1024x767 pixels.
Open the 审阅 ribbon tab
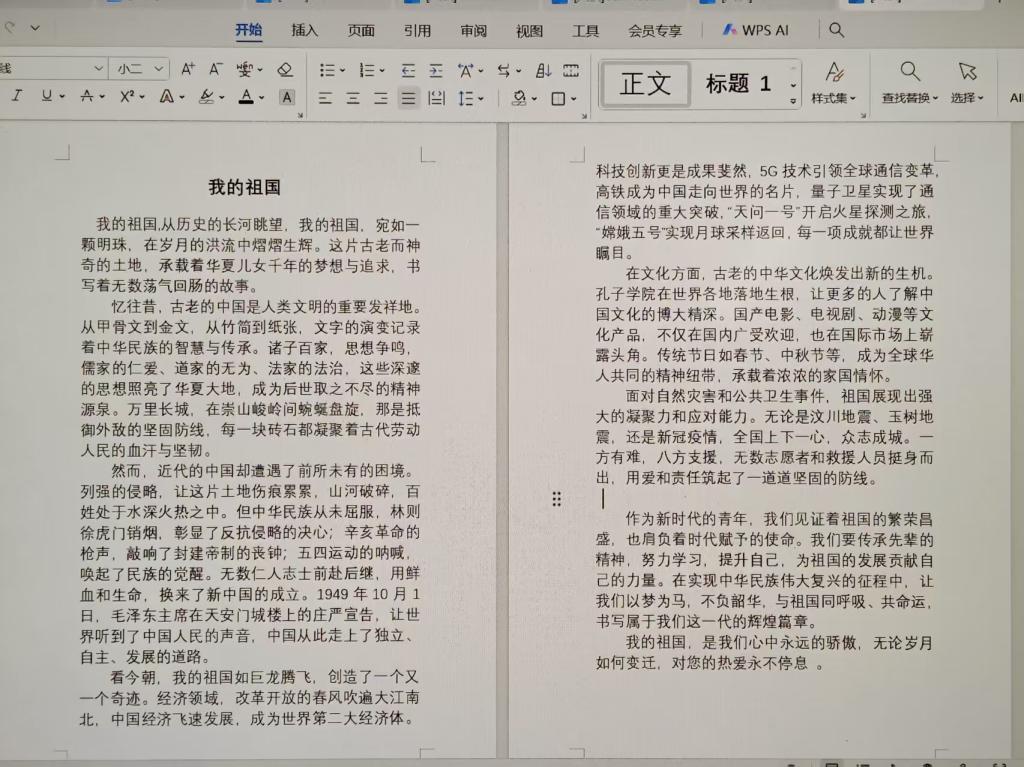pos(473,30)
